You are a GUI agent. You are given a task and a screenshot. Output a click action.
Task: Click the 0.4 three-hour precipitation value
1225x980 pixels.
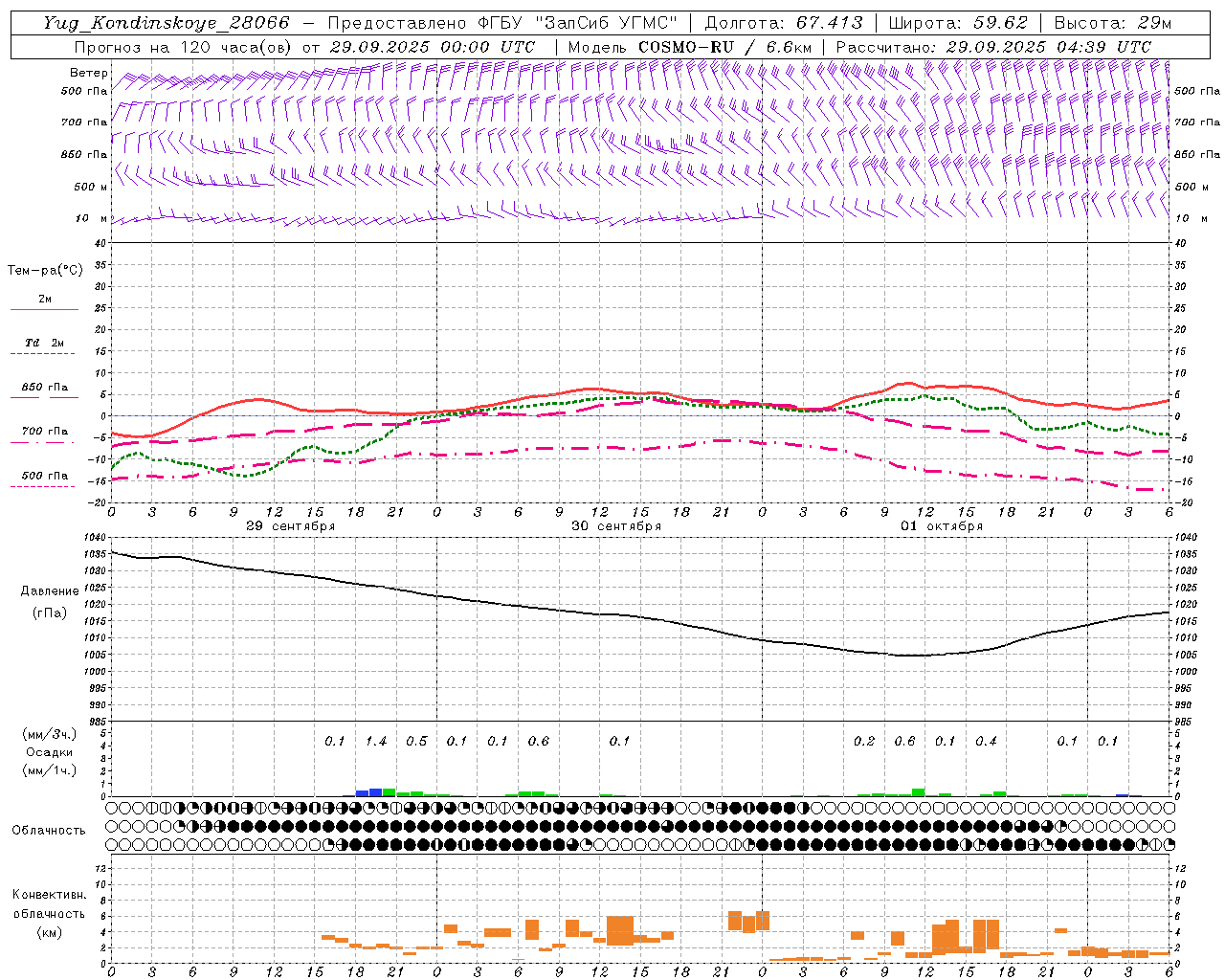click(x=986, y=742)
